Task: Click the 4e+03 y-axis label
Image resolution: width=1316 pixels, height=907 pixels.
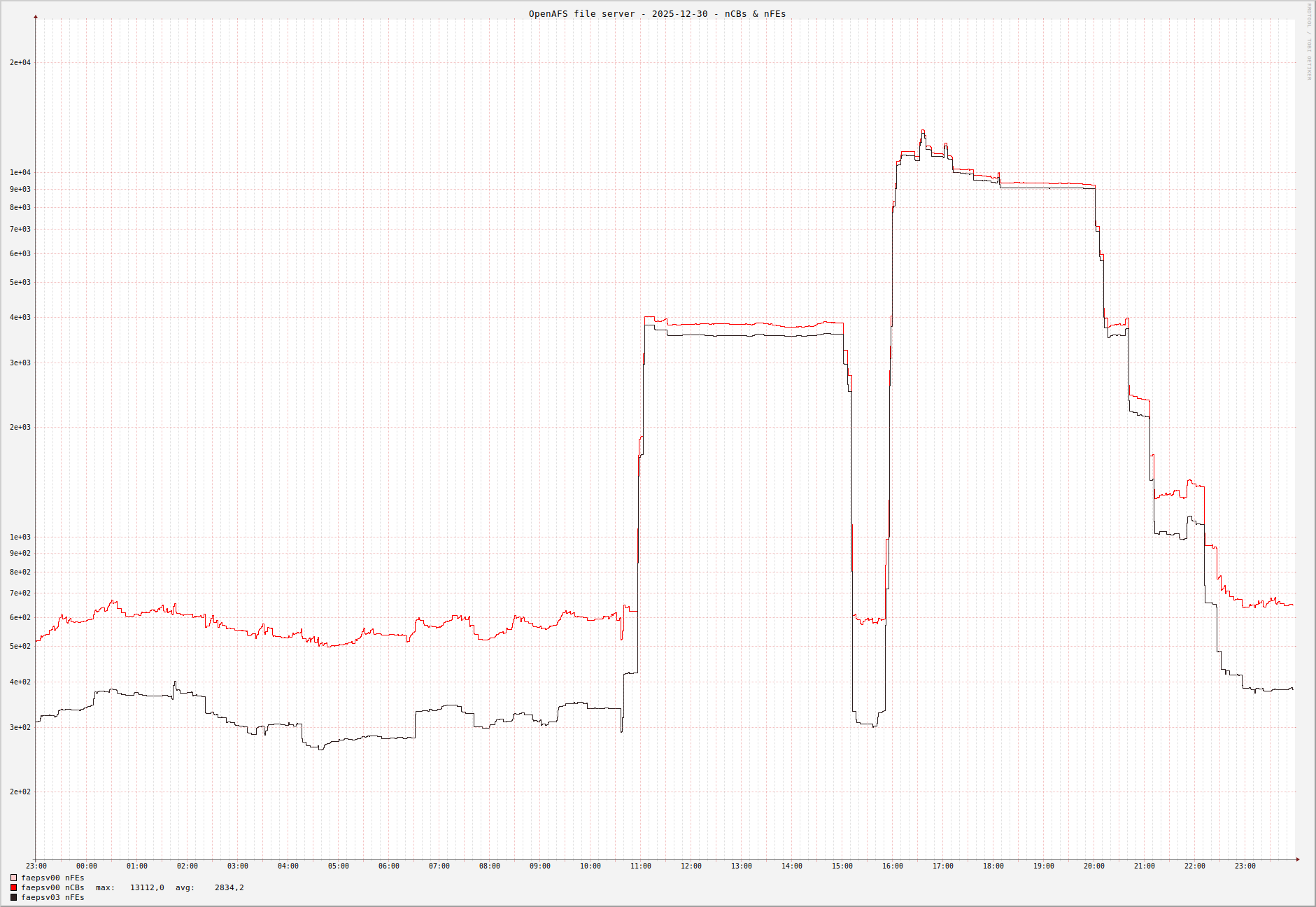Action: (x=20, y=318)
